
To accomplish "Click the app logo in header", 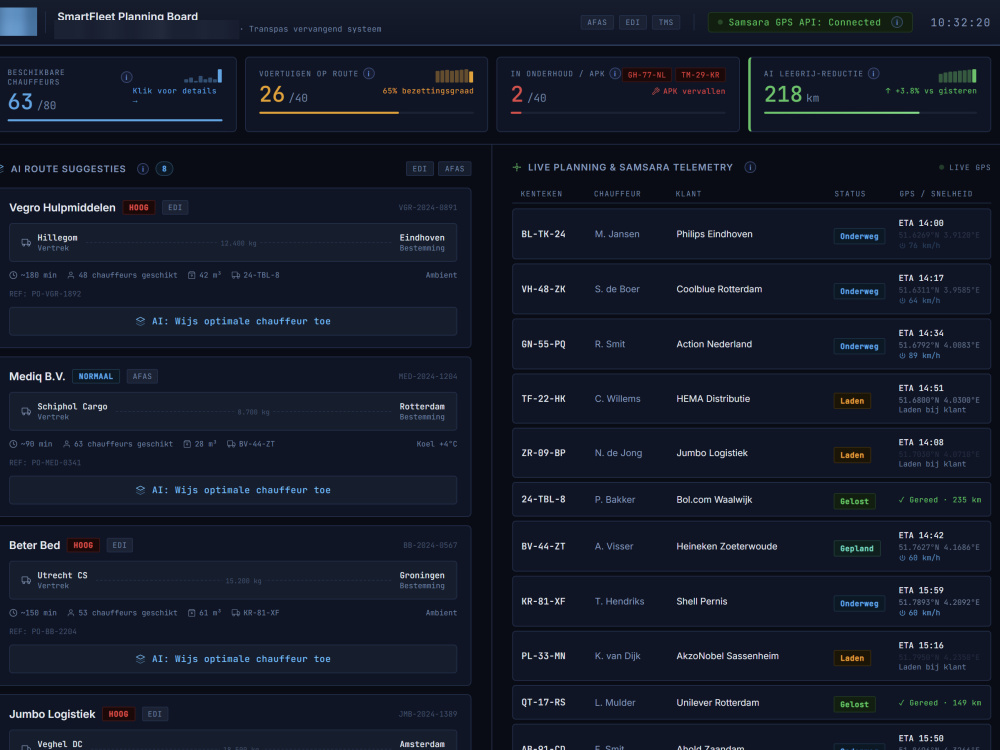I will click(18, 22).
